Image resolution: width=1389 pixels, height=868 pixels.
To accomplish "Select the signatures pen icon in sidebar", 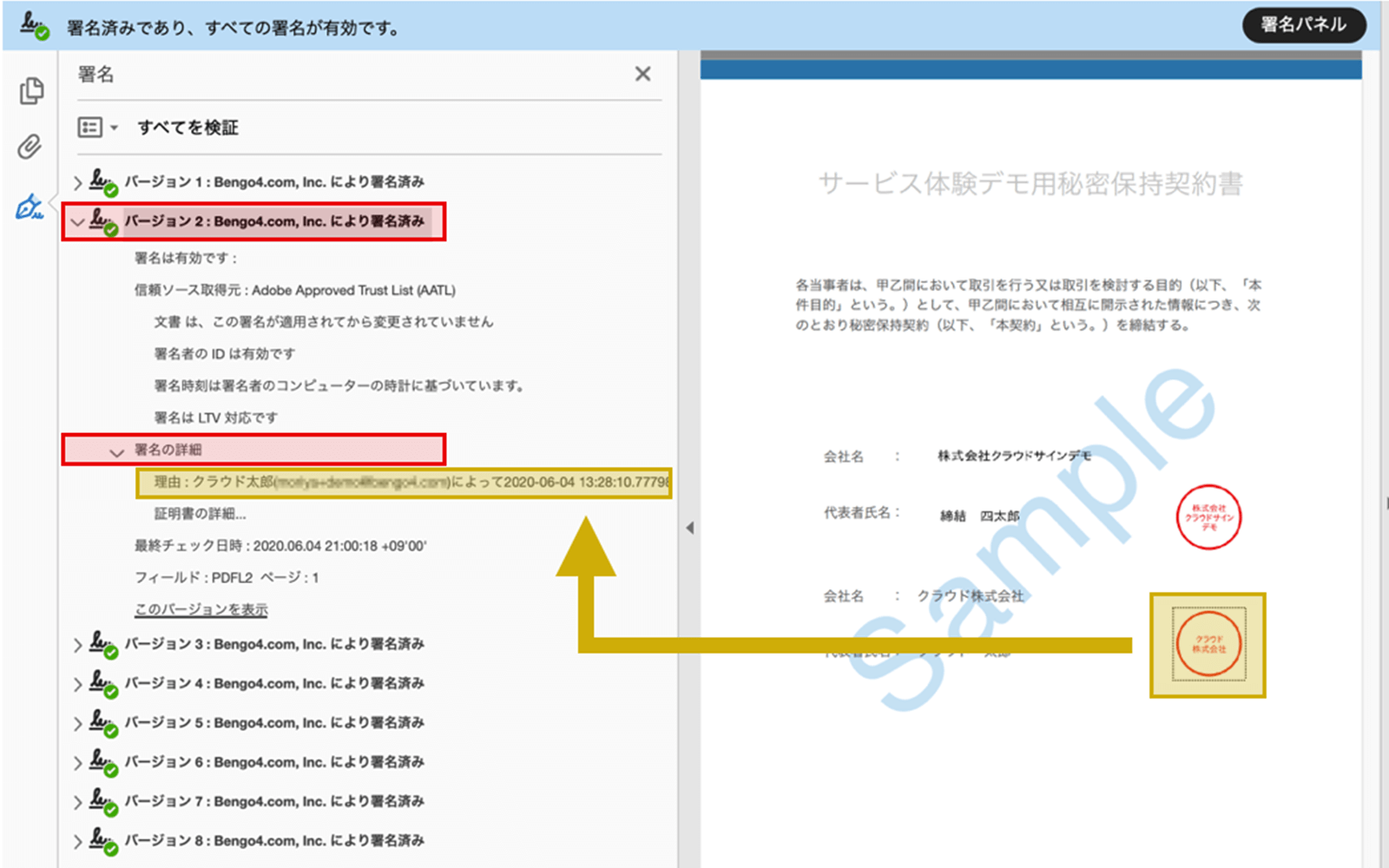I will click(x=30, y=207).
